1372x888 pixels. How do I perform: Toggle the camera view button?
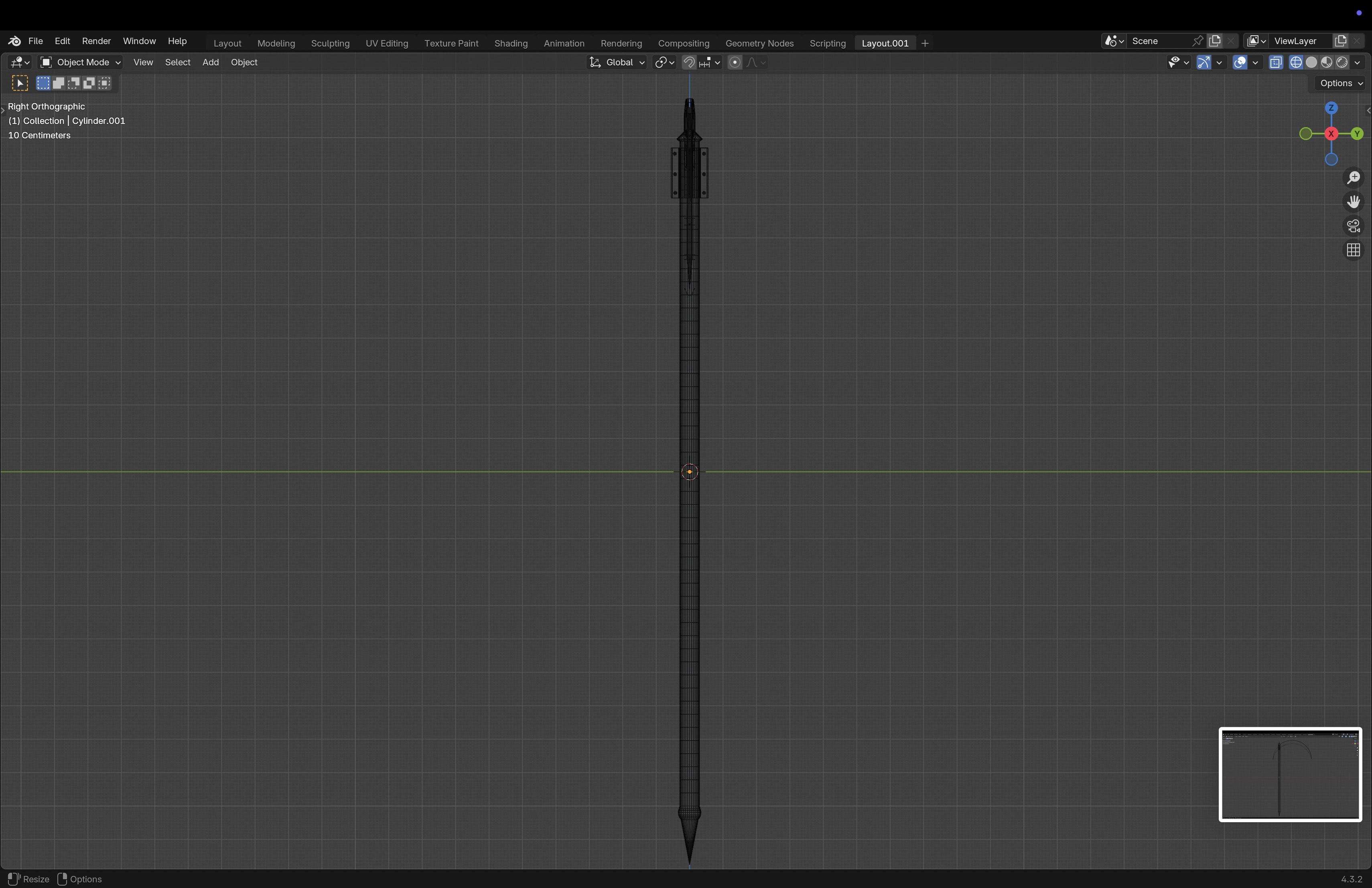pos(1353,226)
